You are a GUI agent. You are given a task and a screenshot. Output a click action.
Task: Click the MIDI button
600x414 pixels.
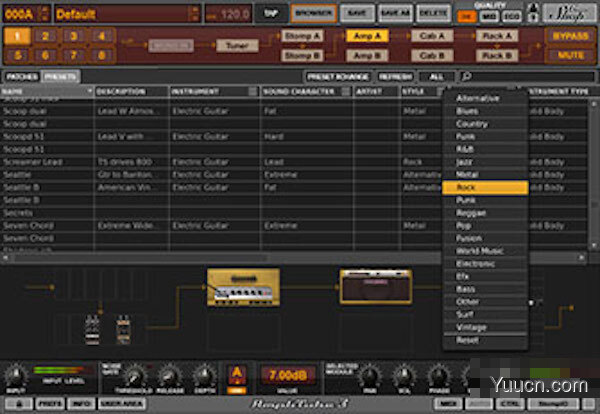tap(447, 404)
